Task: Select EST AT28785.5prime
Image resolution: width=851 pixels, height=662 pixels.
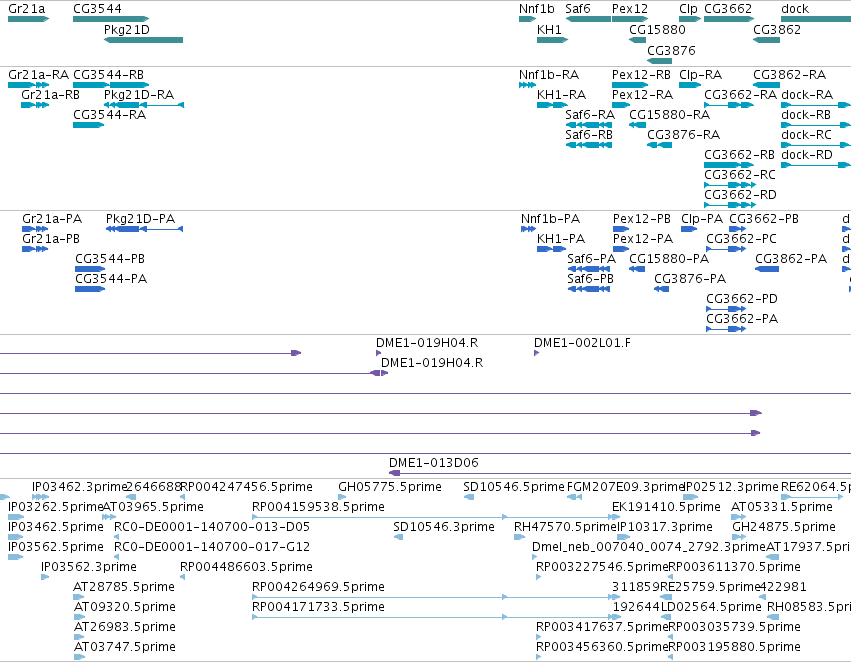Action: [x=79, y=597]
